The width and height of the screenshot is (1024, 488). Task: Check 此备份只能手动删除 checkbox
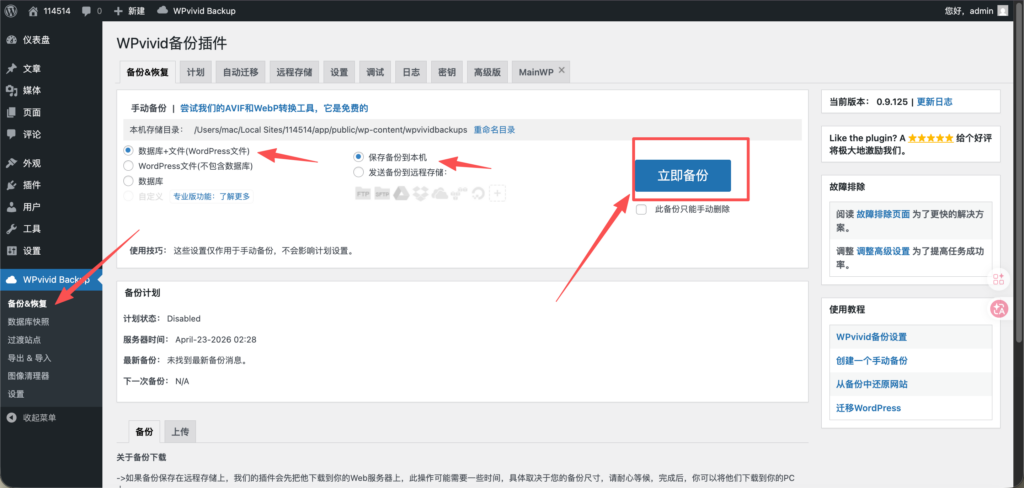[641, 210]
